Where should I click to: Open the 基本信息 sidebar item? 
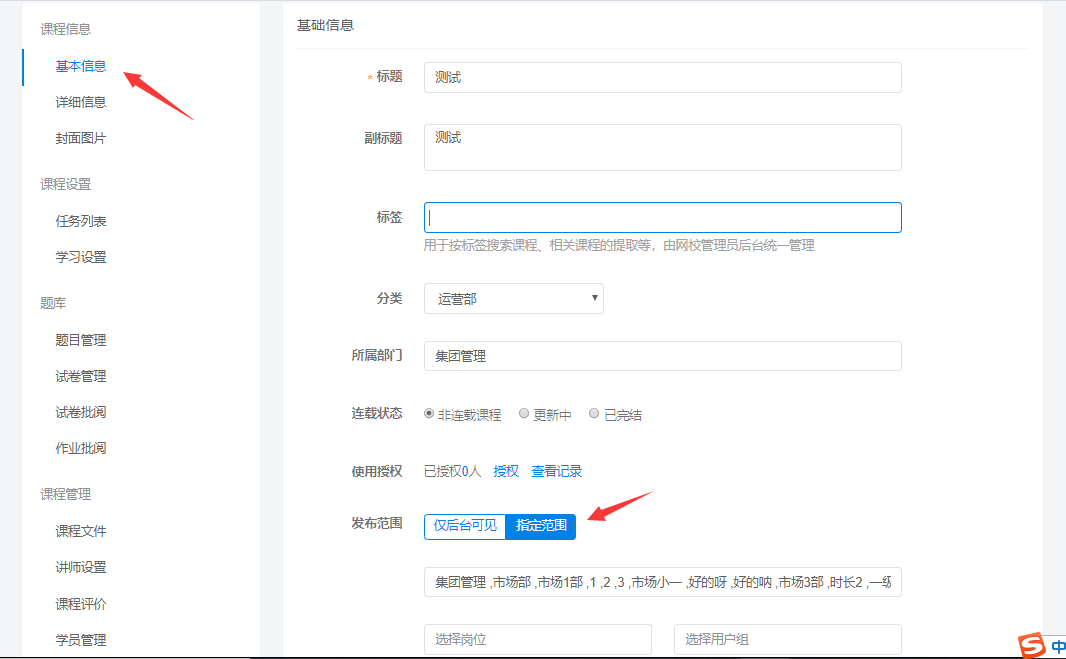pos(80,66)
